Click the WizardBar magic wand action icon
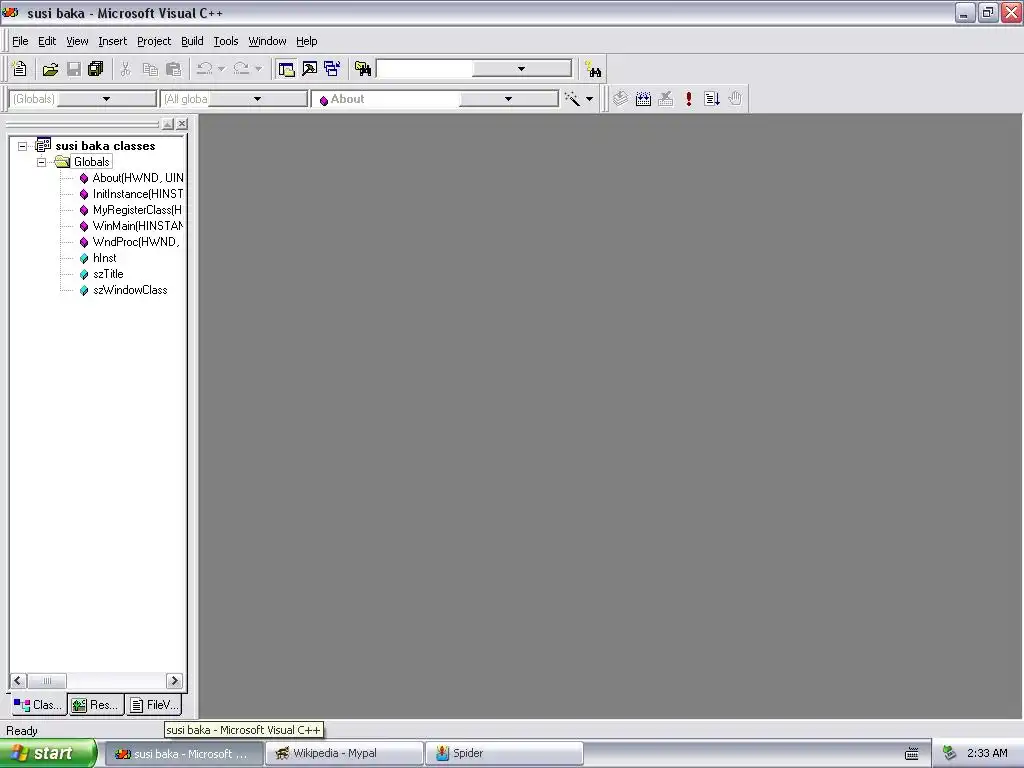The width and height of the screenshot is (1024, 768). coord(572,99)
